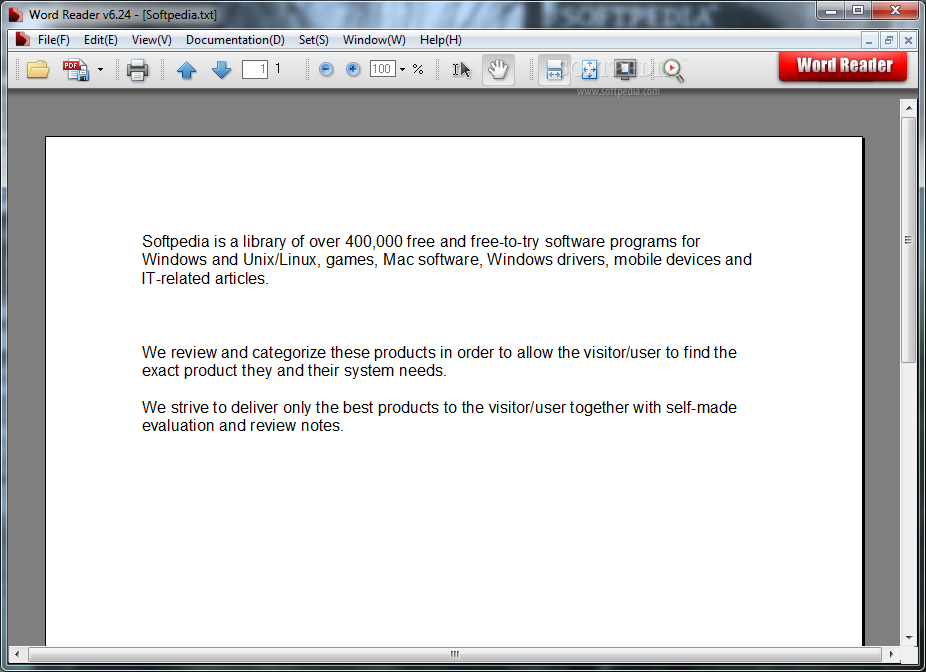This screenshot has width=926, height=672.
Task: Print the document with printer icon
Action: tap(138, 70)
